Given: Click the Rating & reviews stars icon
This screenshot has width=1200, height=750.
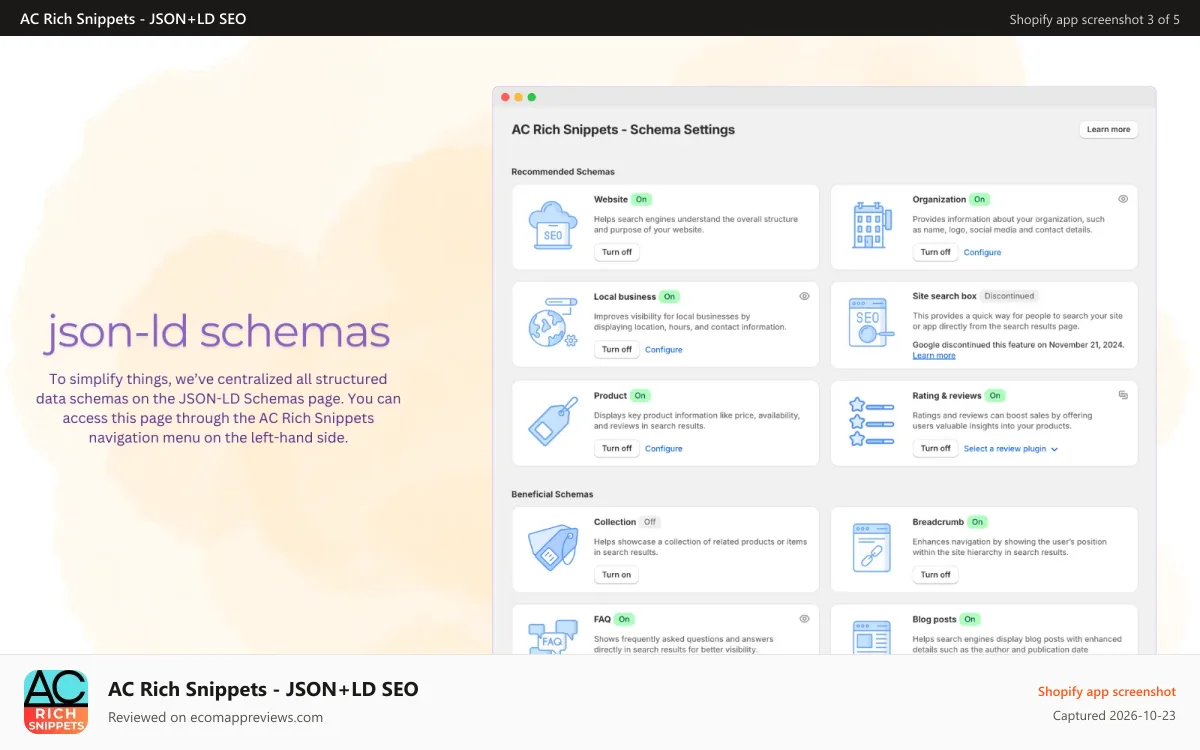Looking at the screenshot, I should click(872, 421).
